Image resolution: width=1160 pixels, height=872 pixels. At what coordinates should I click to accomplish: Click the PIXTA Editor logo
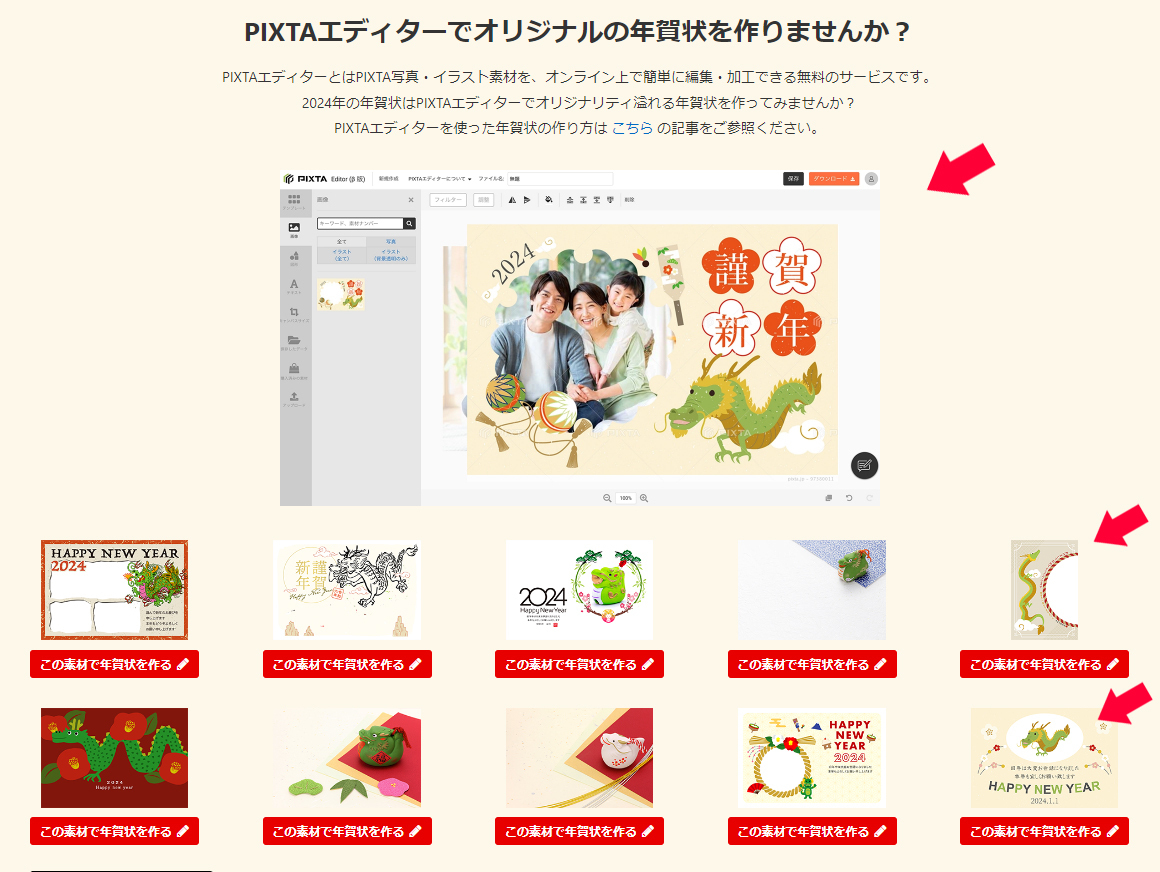click(x=324, y=179)
